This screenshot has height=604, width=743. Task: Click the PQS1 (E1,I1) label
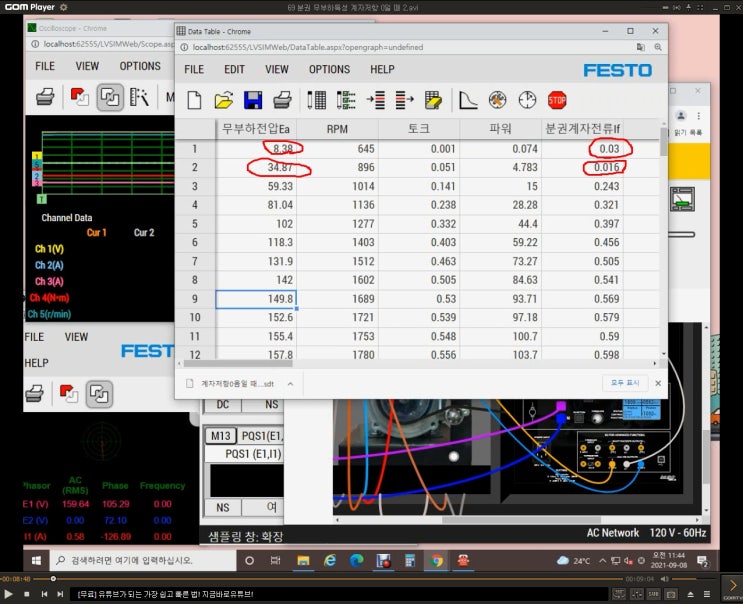pyautogui.click(x=253, y=454)
